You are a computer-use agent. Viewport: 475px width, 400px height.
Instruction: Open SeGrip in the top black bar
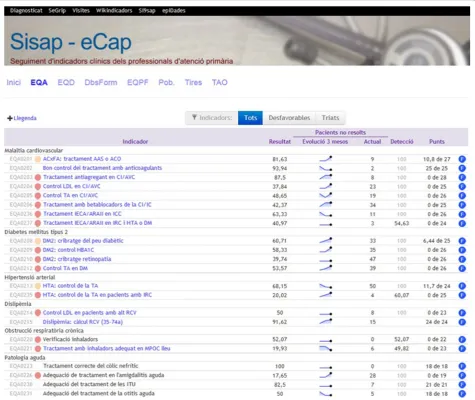click(x=57, y=11)
